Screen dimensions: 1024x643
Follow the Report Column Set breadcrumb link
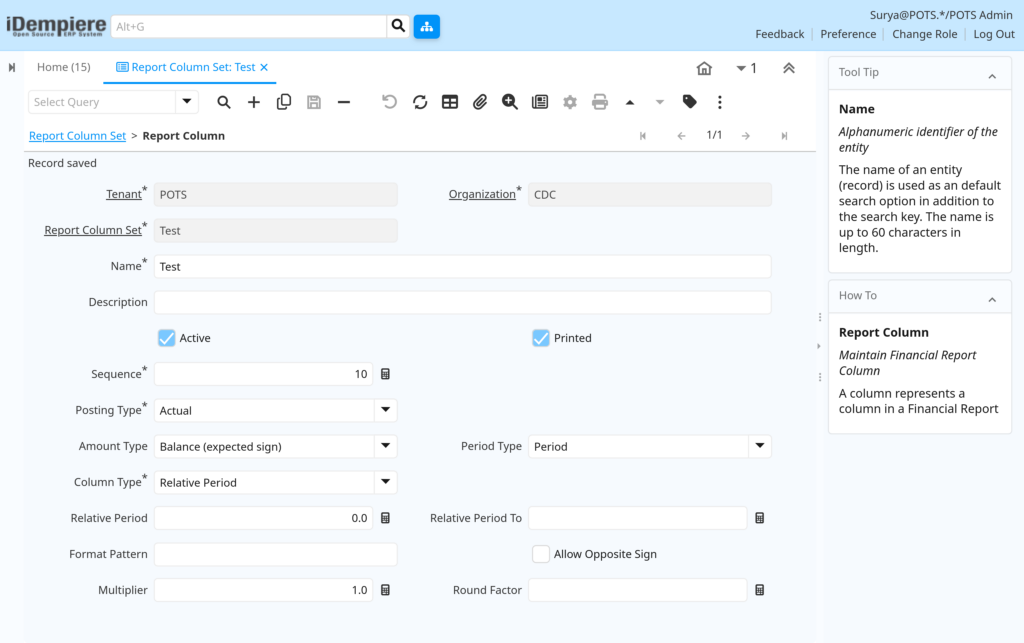point(77,136)
